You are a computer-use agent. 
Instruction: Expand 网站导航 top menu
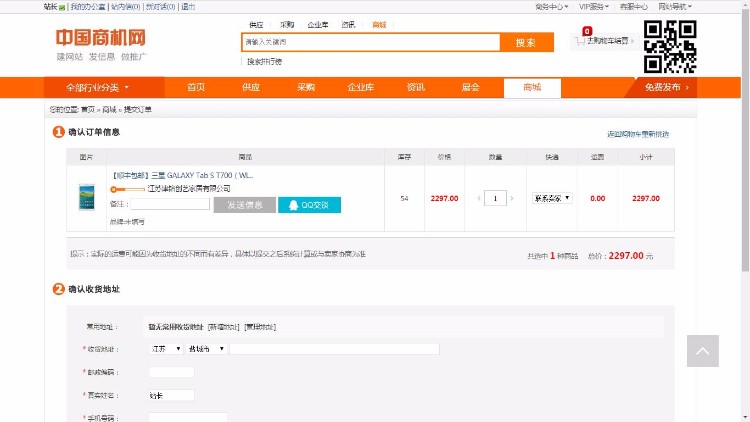pos(675,7)
